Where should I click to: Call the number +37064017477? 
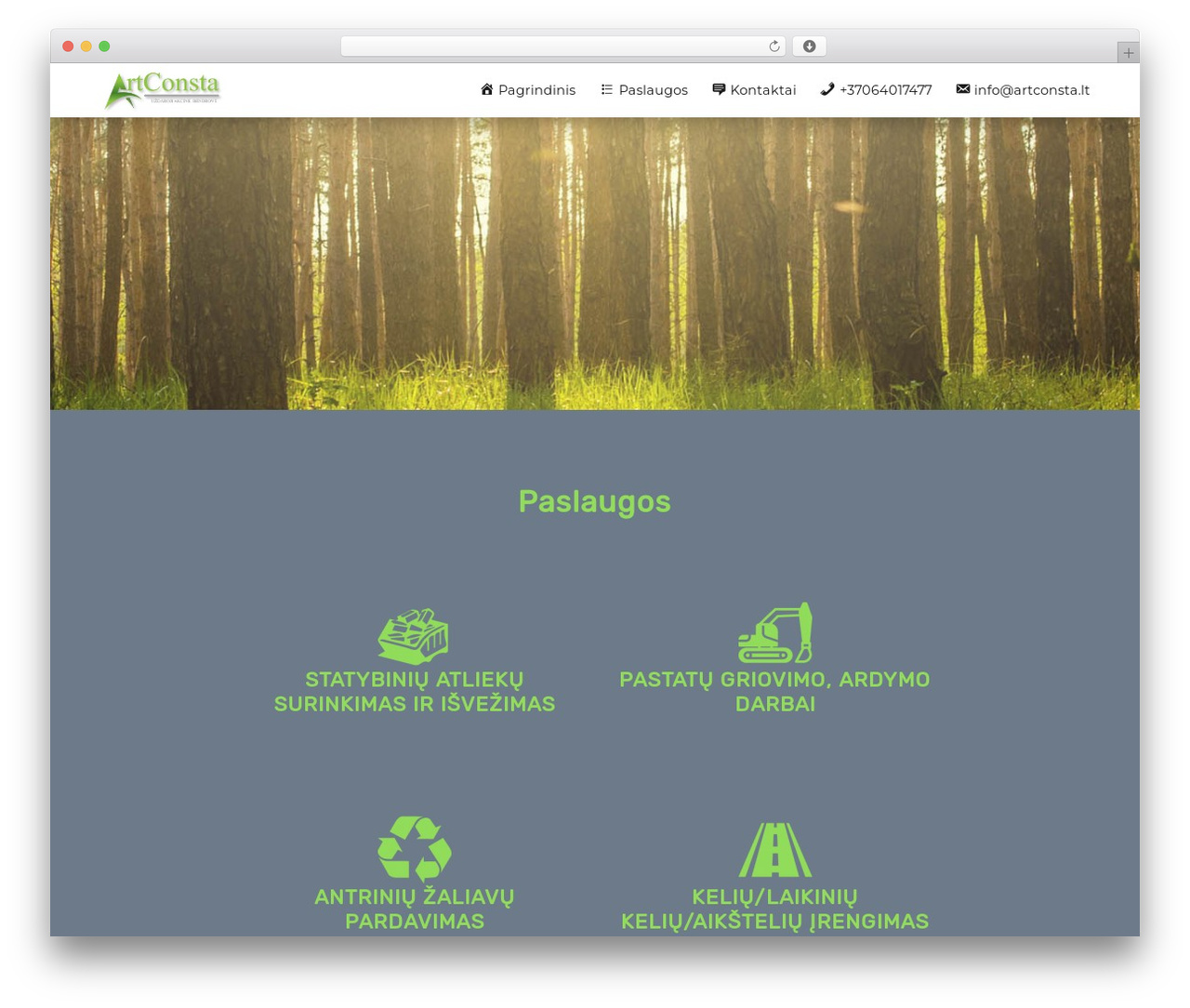click(x=885, y=90)
